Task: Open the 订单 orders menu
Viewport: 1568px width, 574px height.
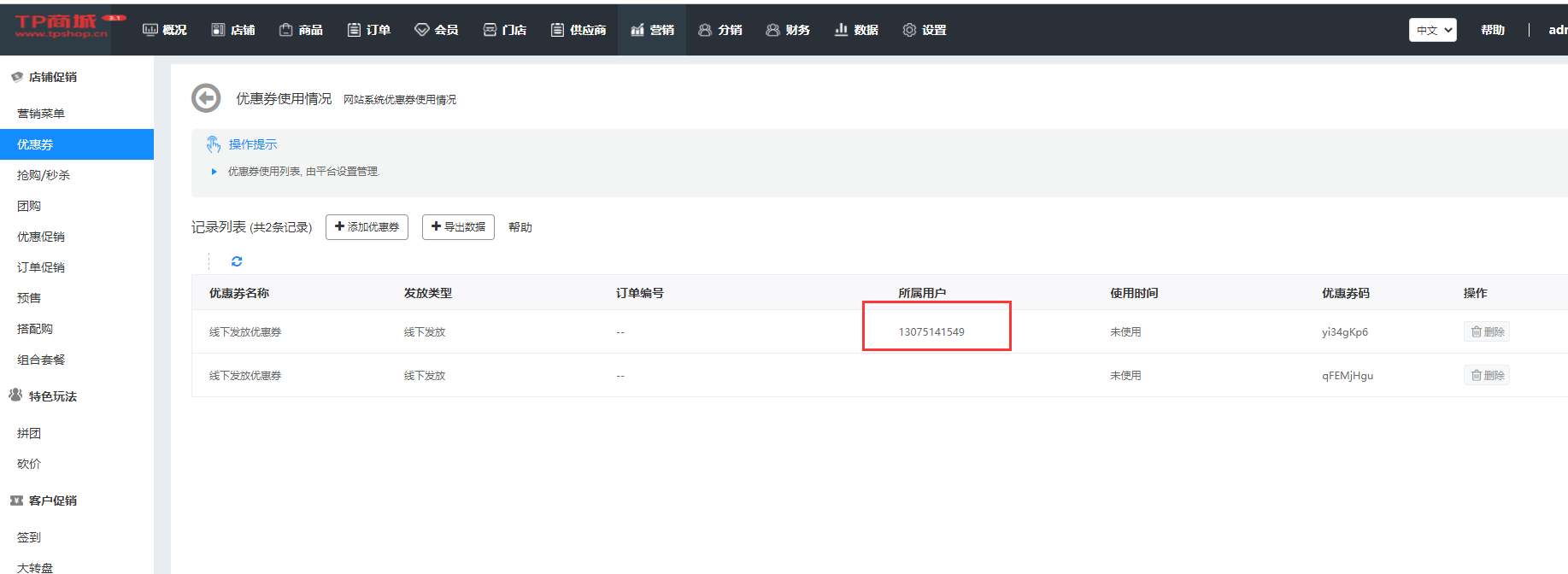Action: click(369, 30)
